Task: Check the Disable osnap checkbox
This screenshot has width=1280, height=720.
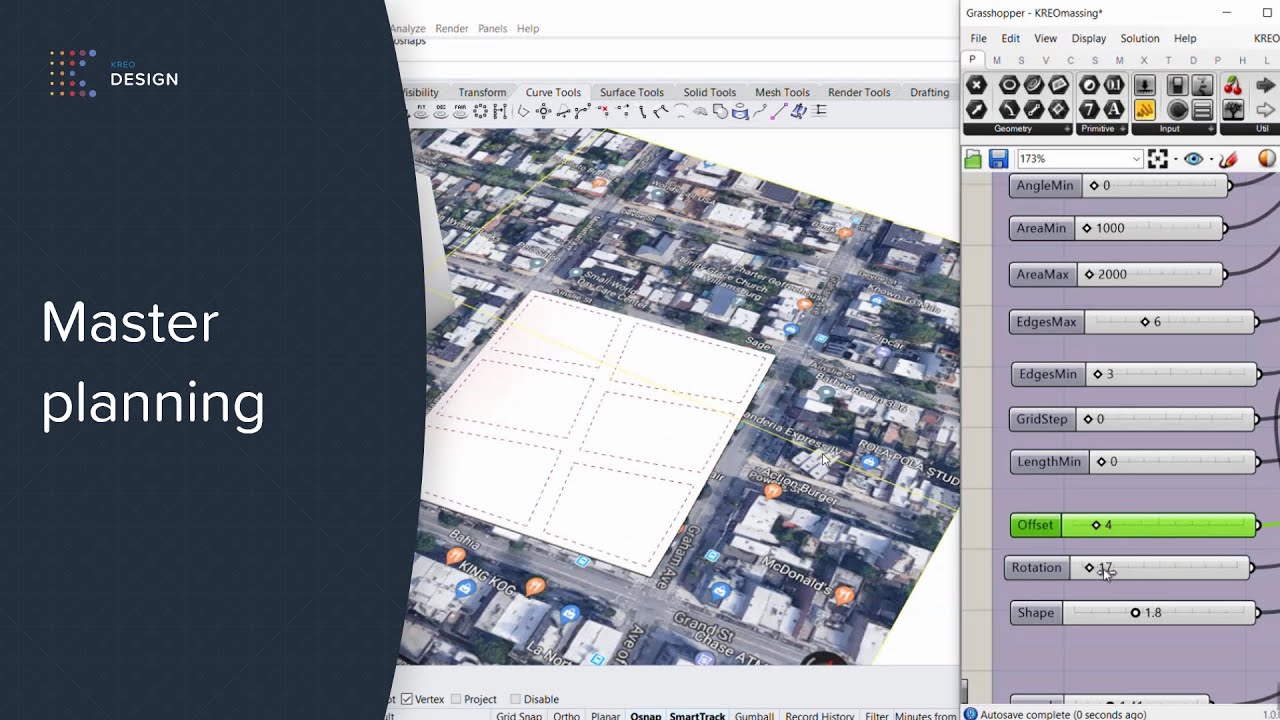Action: coord(516,699)
